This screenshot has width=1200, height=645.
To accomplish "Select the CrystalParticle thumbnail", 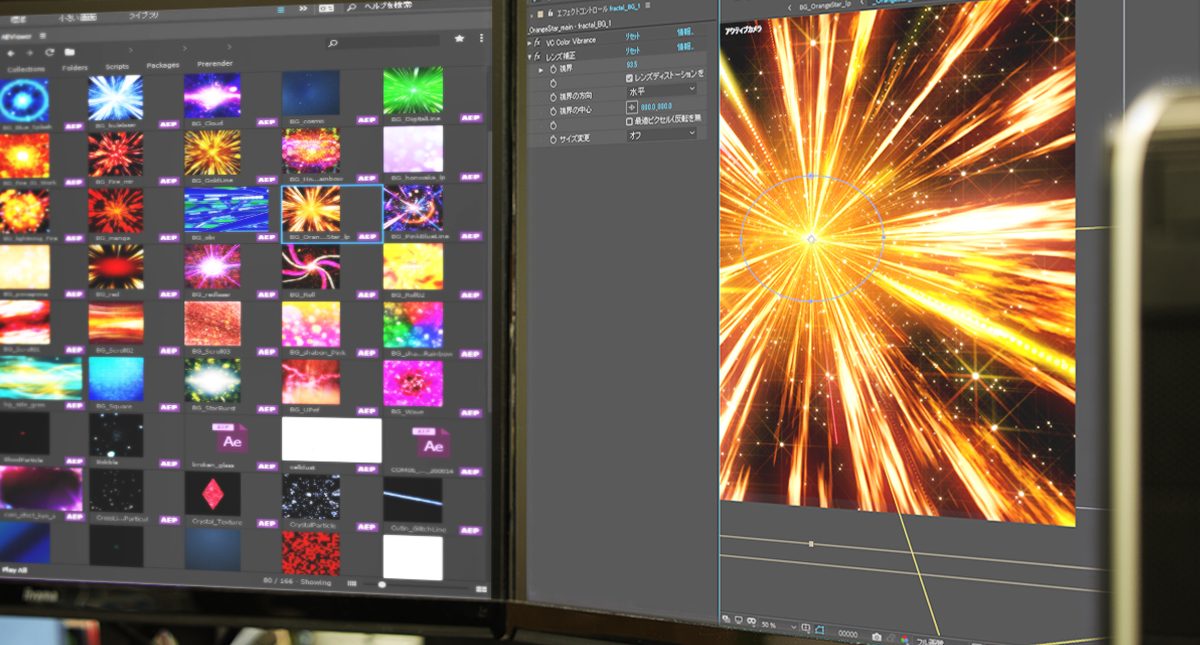I will pyautogui.click(x=311, y=497).
